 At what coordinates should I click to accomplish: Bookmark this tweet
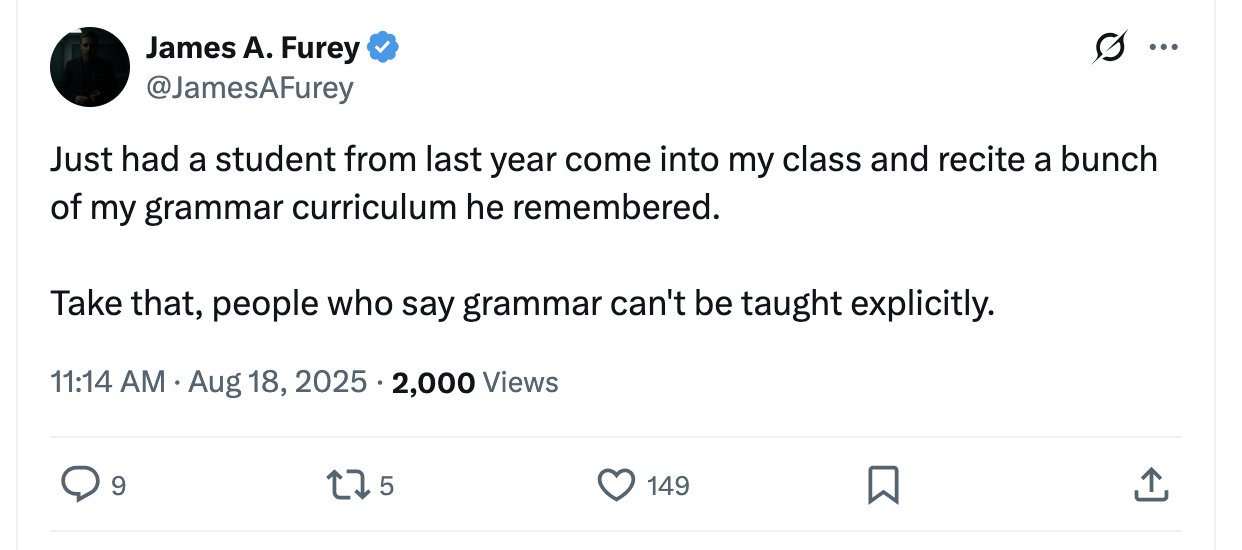pos(882,486)
